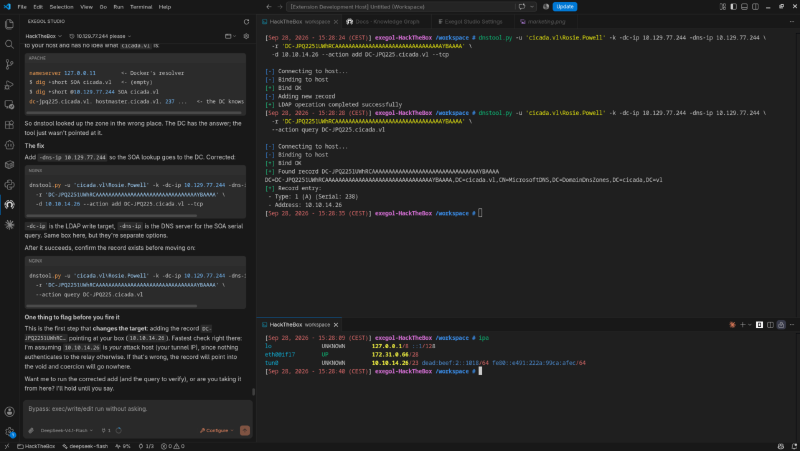Screen dimensions: 800x451
Task: Open the Help menu
Action: [x=165, y=7]
